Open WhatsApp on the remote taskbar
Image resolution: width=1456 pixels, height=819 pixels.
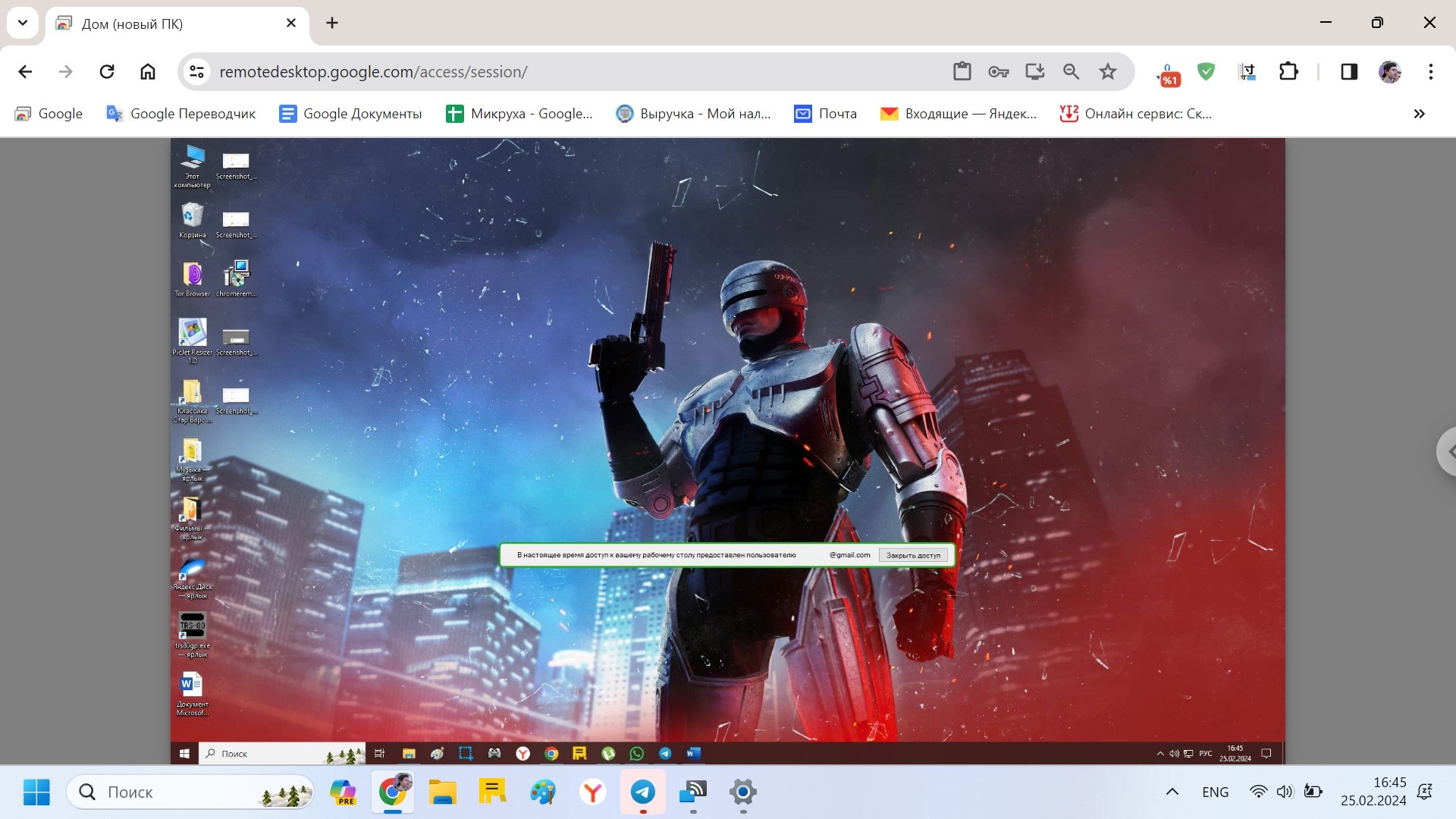click(x=636, y=753)
